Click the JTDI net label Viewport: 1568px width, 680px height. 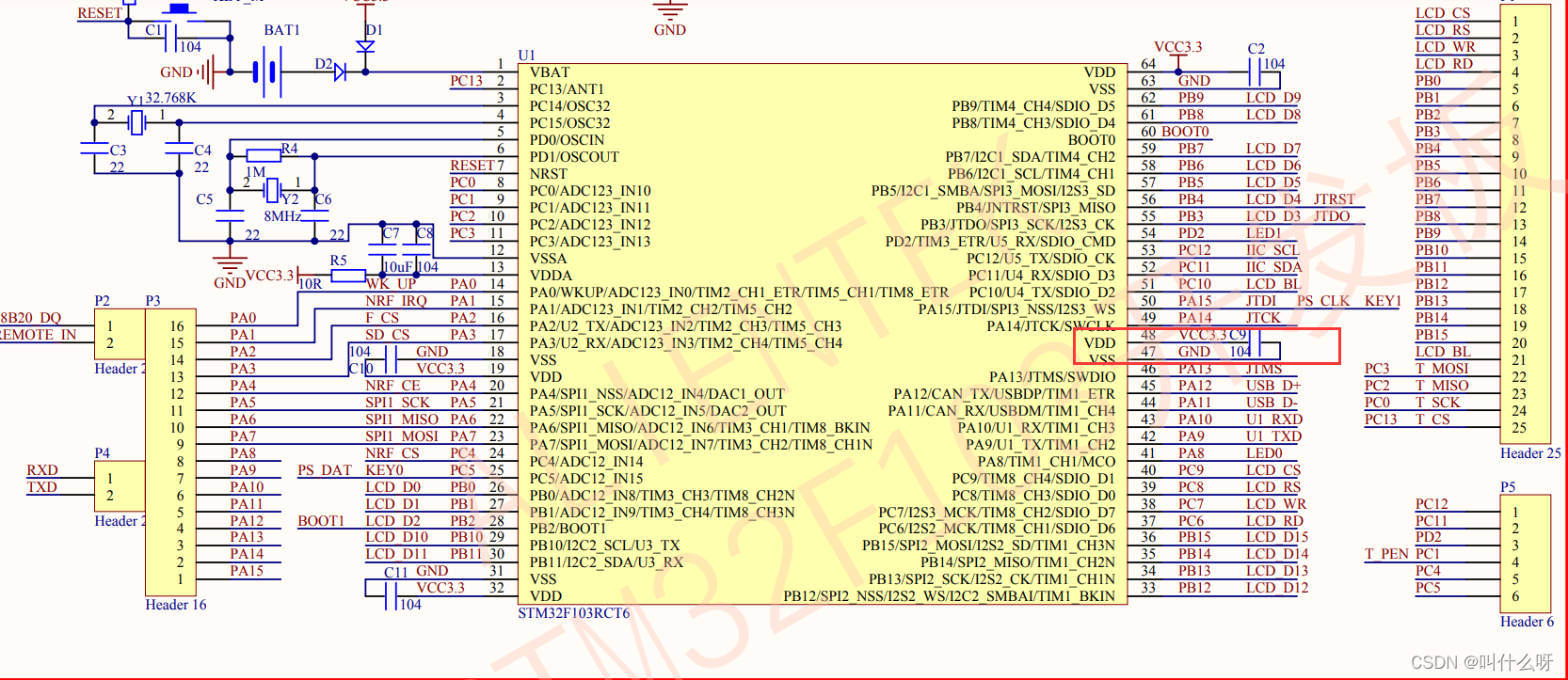coord(1262,301)
